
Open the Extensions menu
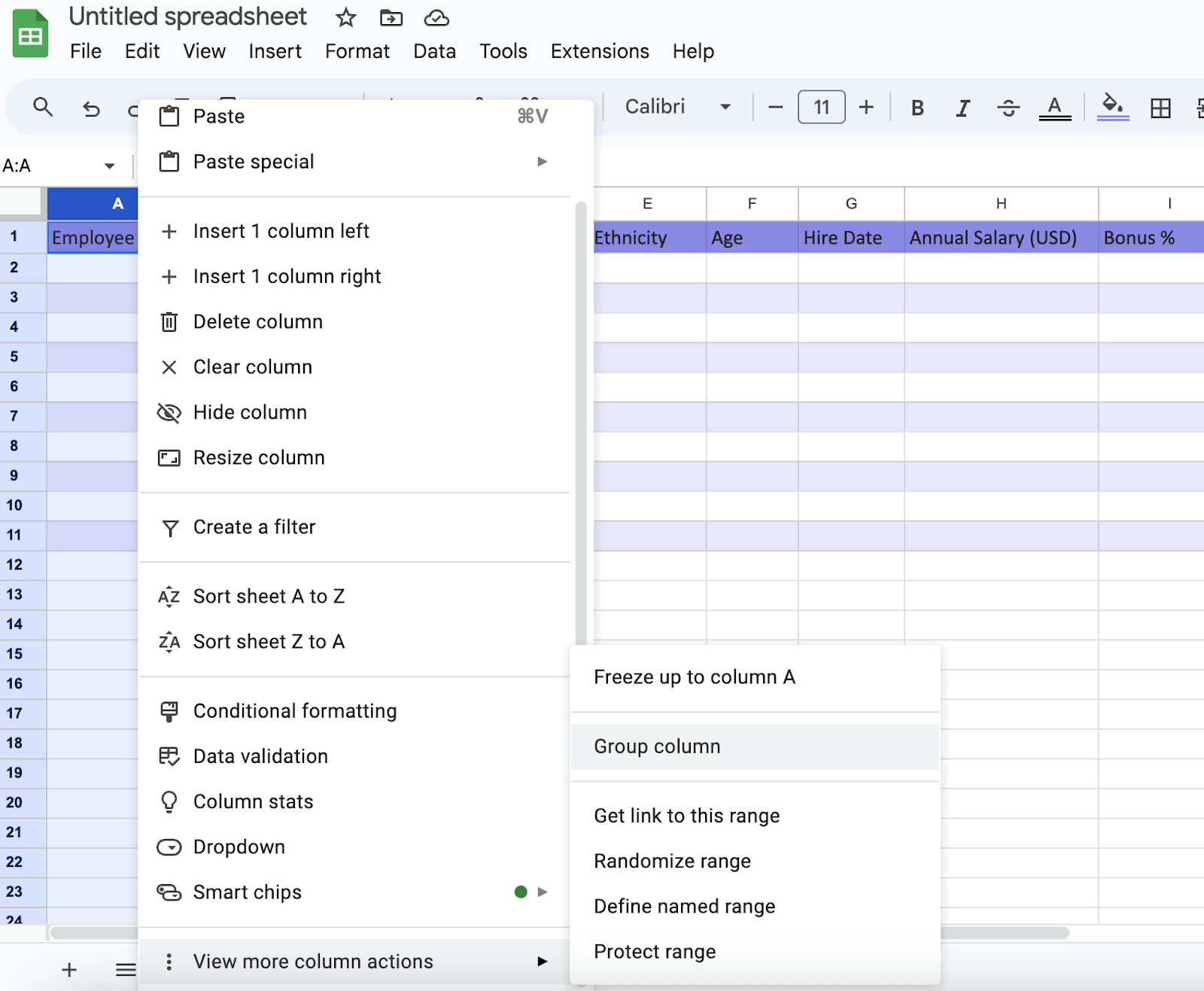(599, 51)
